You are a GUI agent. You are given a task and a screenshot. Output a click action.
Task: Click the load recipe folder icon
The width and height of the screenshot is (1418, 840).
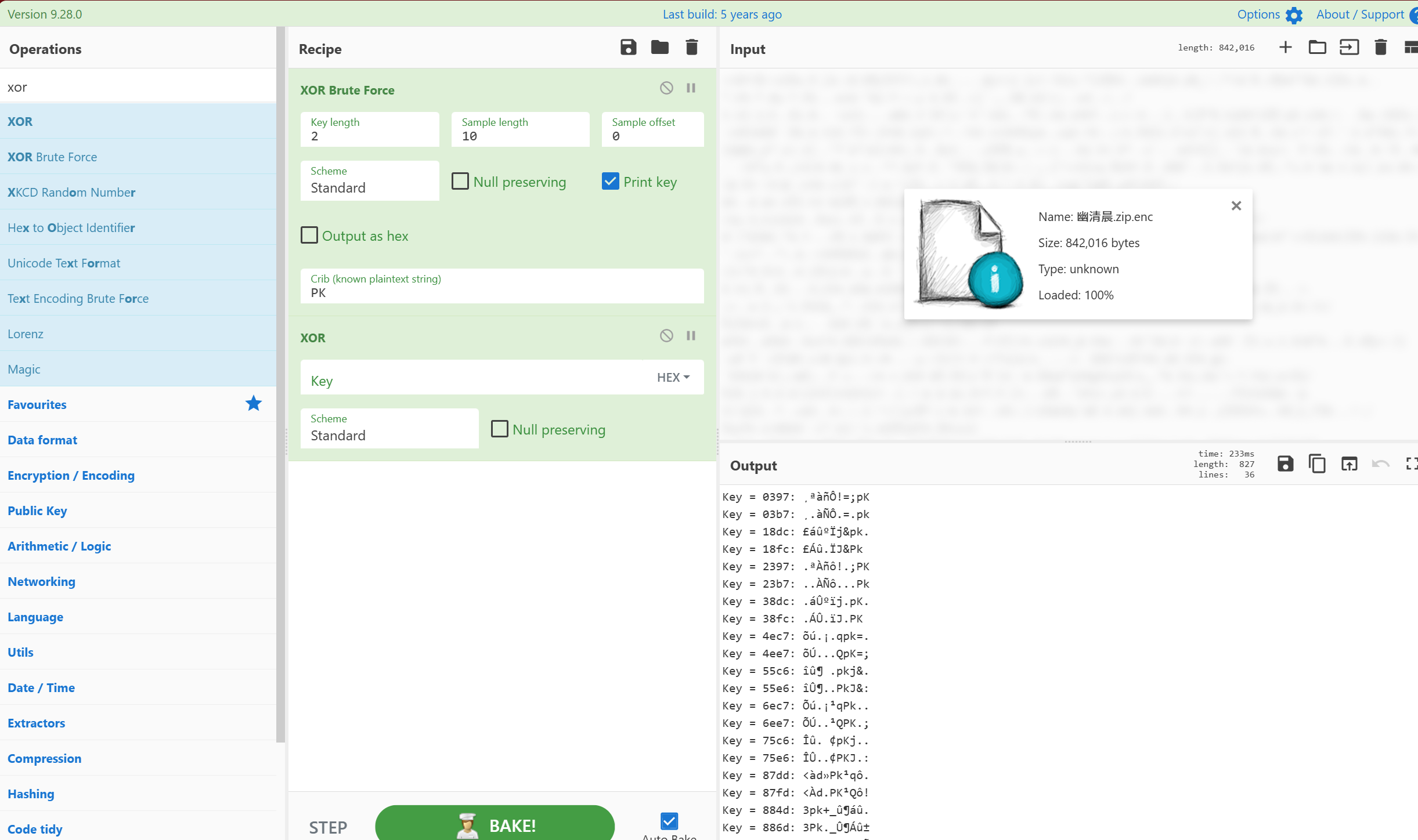[x=659, y=48]
